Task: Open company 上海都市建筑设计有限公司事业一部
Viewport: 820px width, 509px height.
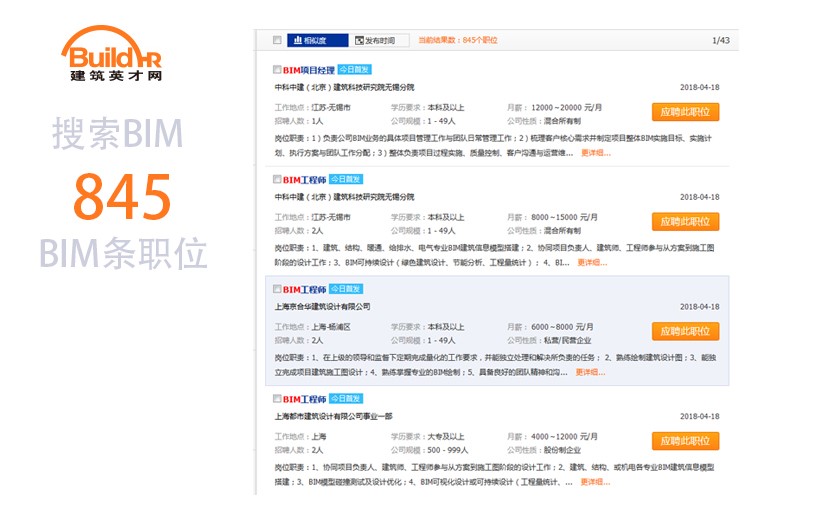Action: [x=333, y=416]
